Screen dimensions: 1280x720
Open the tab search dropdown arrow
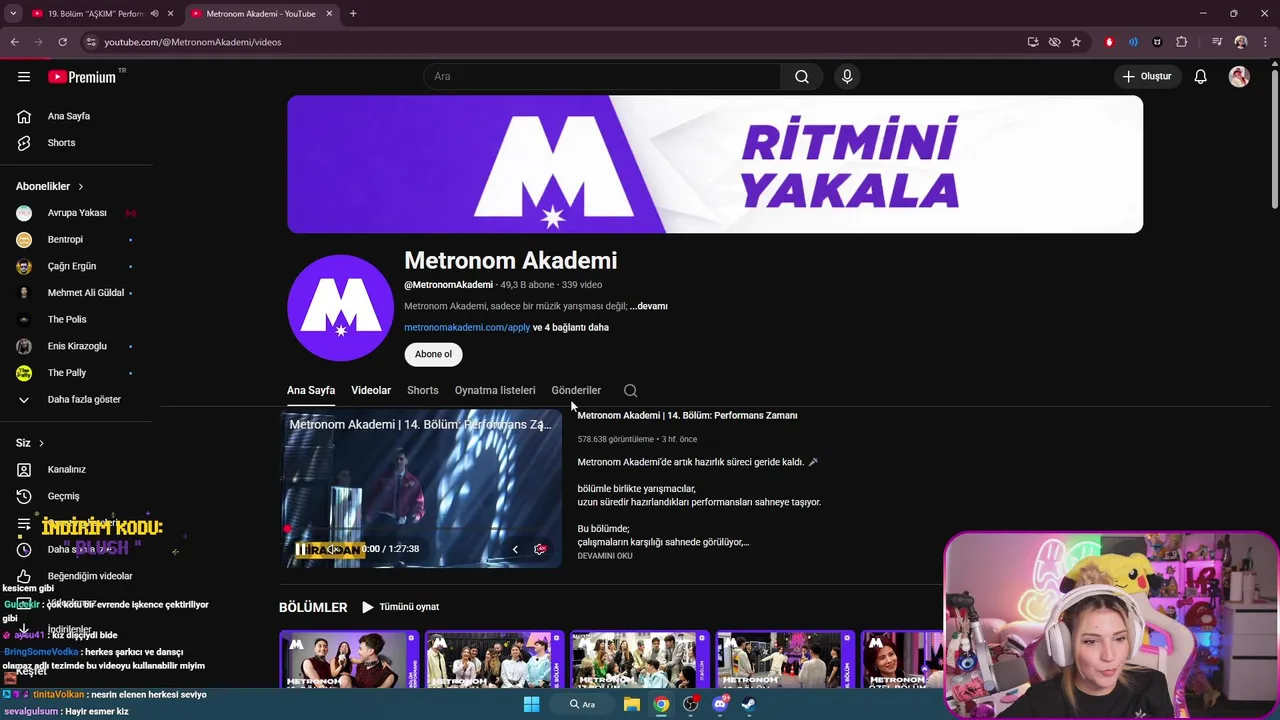[x=13, y=14]
